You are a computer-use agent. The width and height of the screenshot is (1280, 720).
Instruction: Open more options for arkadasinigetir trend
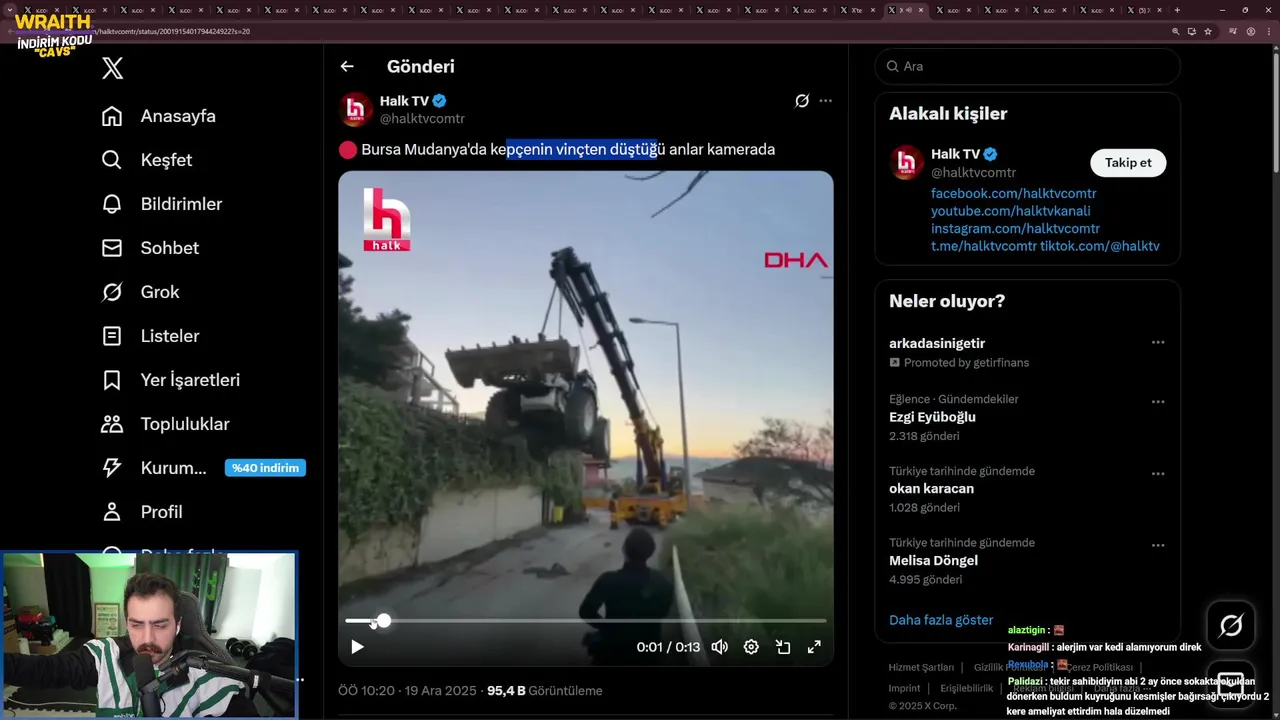click(x=1158, y=342)
